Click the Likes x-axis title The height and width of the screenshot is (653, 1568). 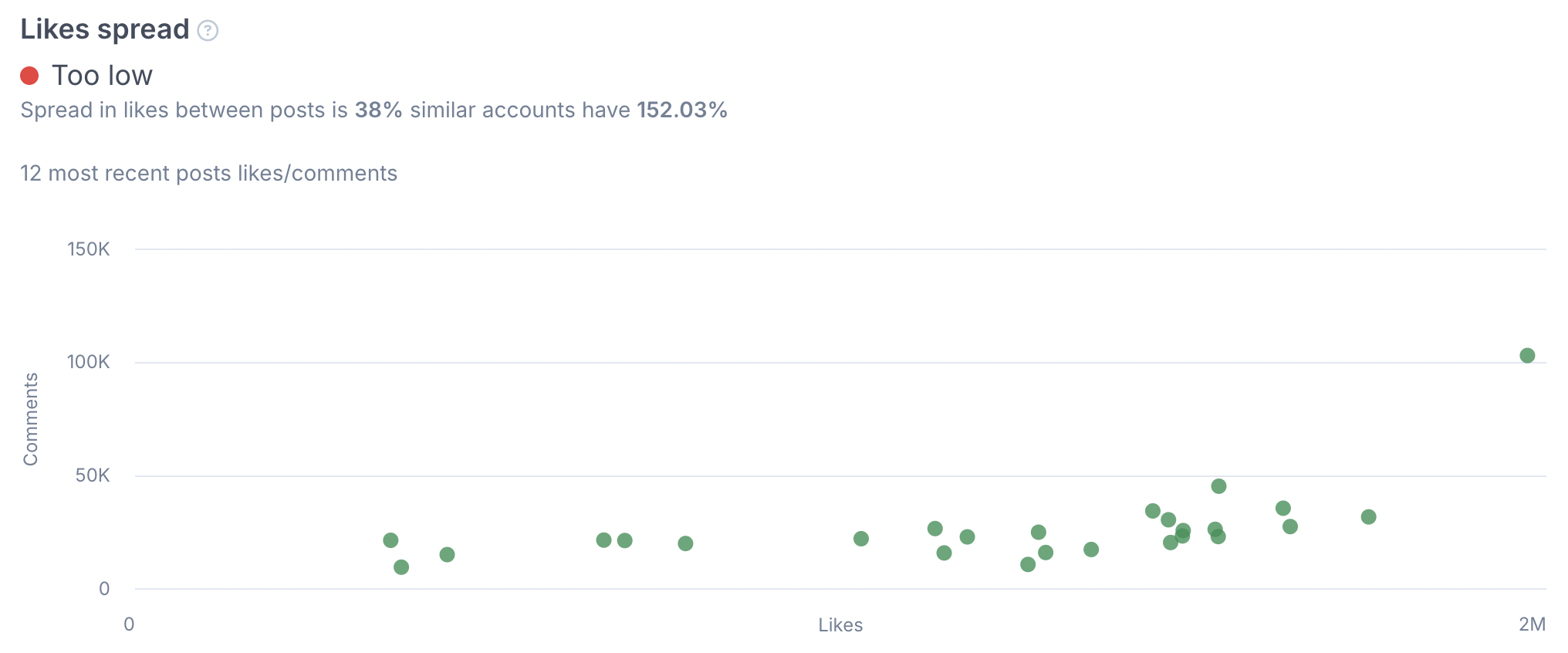point(840,625)
